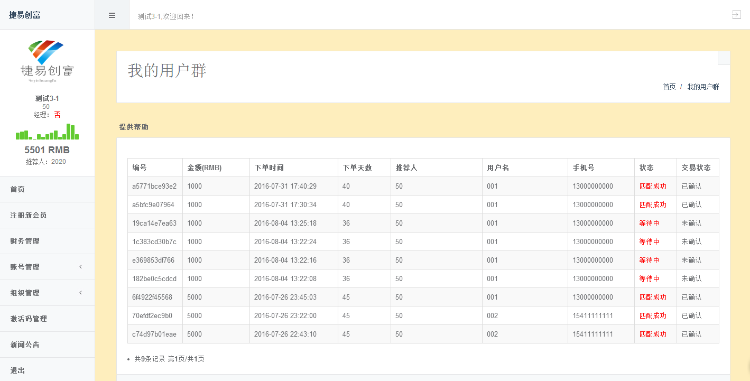The image size is (750, 381).
Task: Click order number 1c383cd30b7c
Action: tap(154, 241)
